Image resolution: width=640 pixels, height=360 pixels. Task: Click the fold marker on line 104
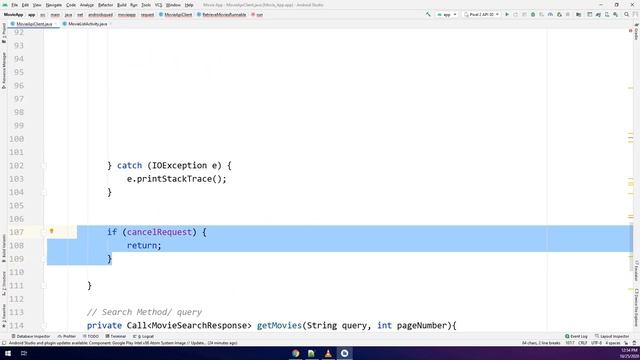(x=44, y=192)
